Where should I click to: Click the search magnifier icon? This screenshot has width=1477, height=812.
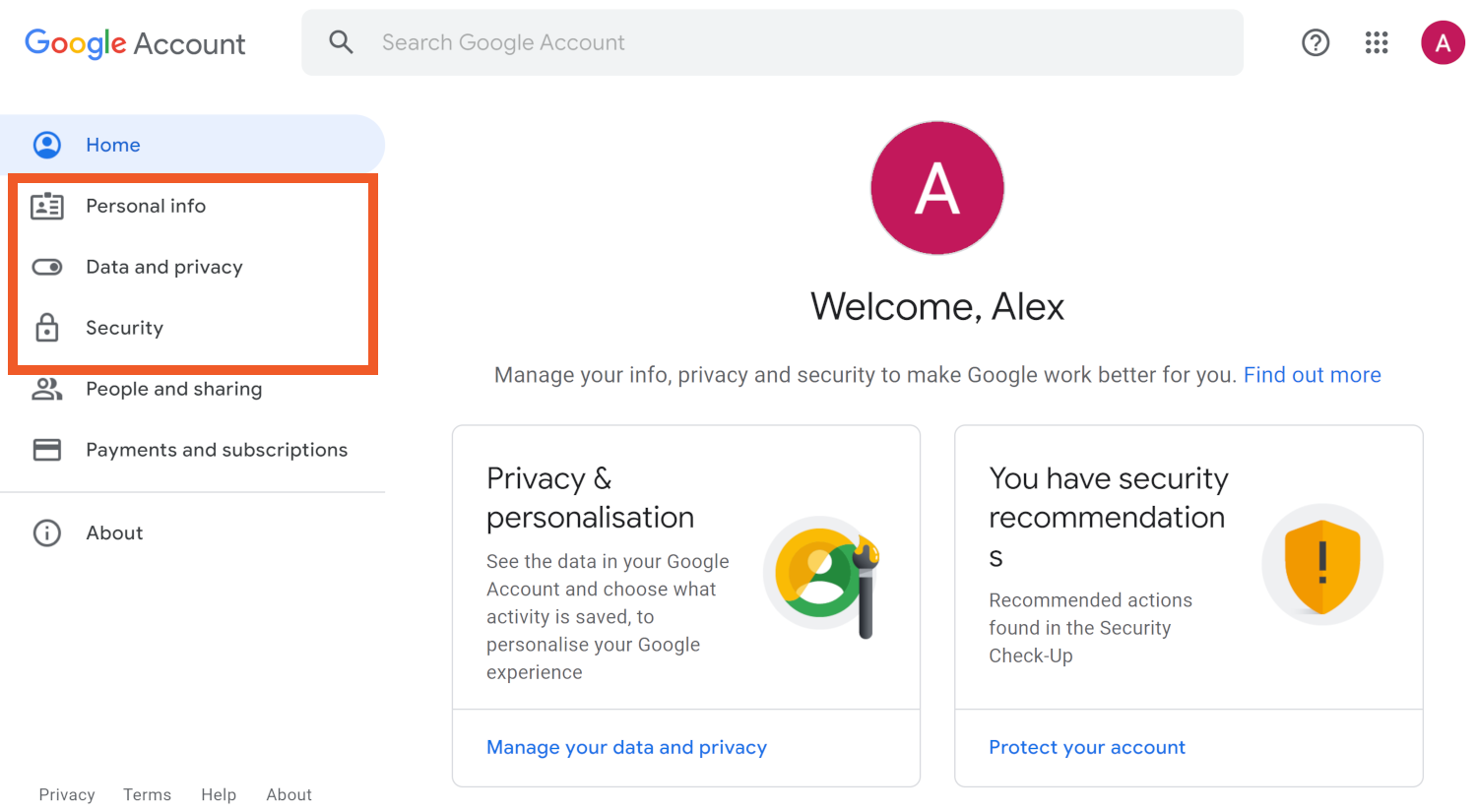[341, 42]
